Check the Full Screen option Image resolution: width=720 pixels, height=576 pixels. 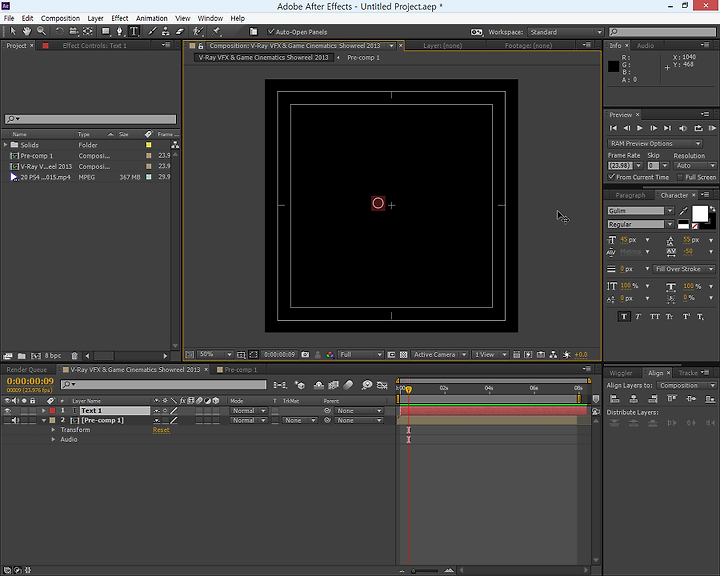tap(681, 177)
